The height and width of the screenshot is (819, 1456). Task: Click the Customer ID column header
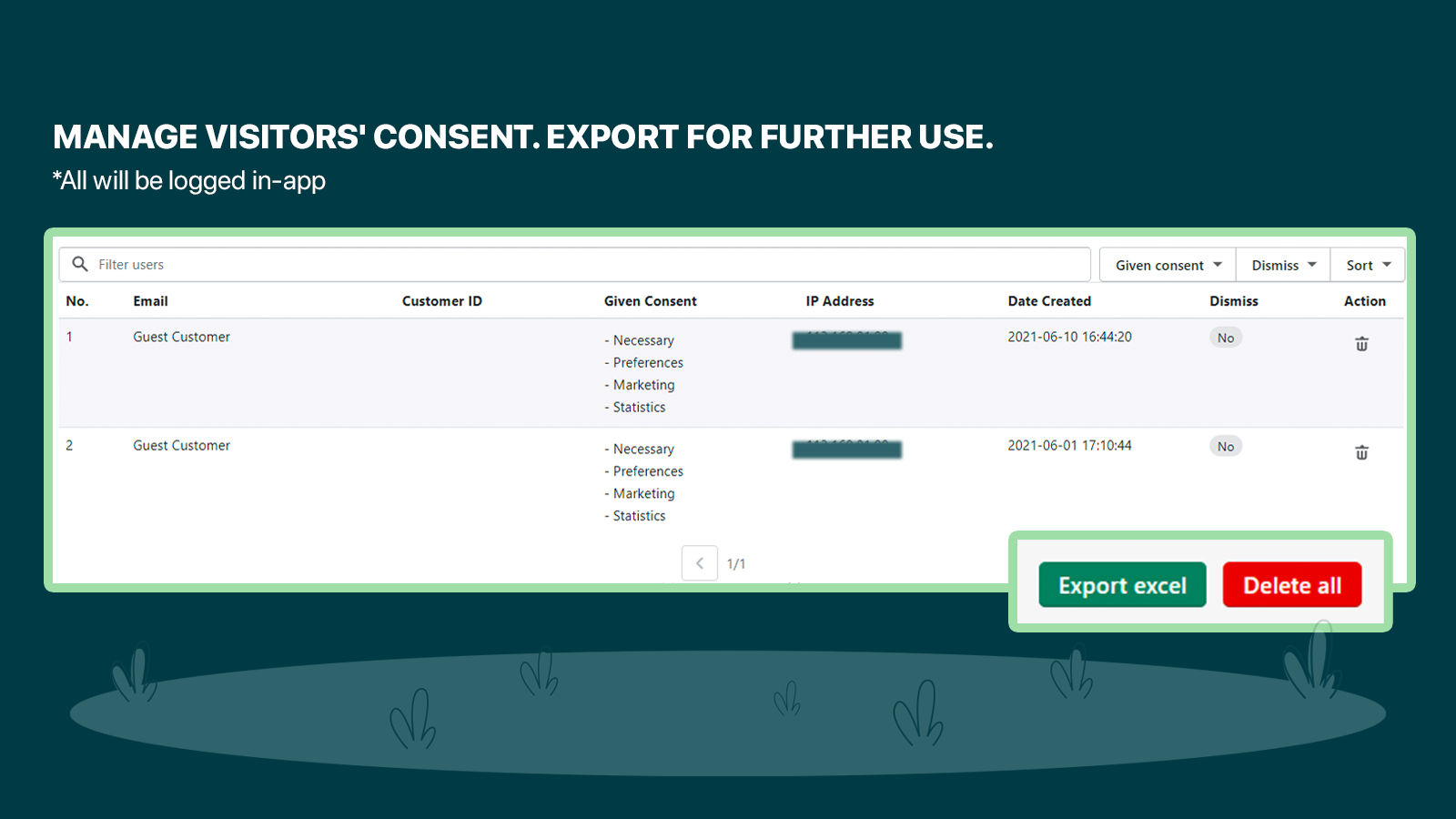442,301
